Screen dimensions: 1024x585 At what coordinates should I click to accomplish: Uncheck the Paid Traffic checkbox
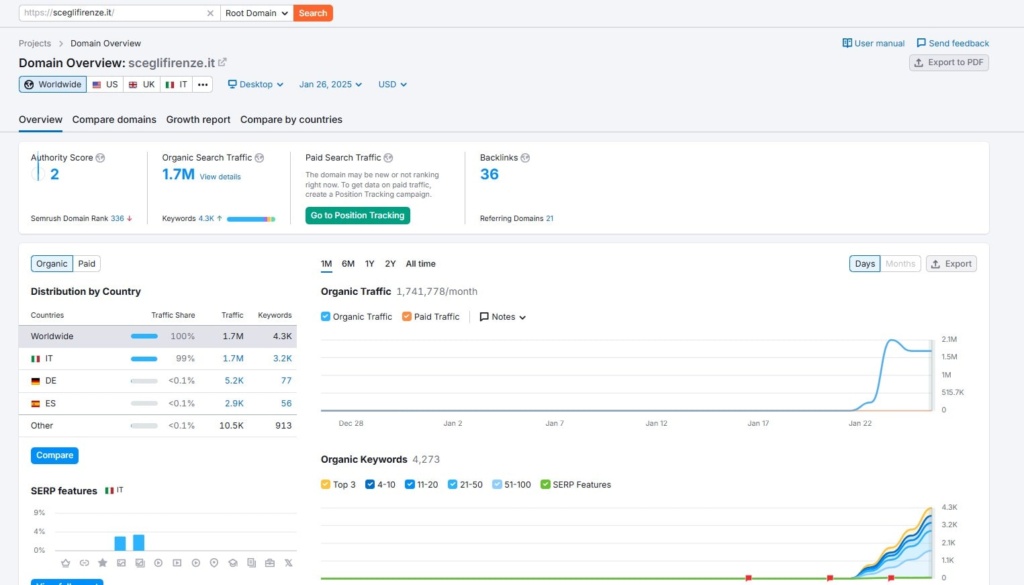(407, 317)
